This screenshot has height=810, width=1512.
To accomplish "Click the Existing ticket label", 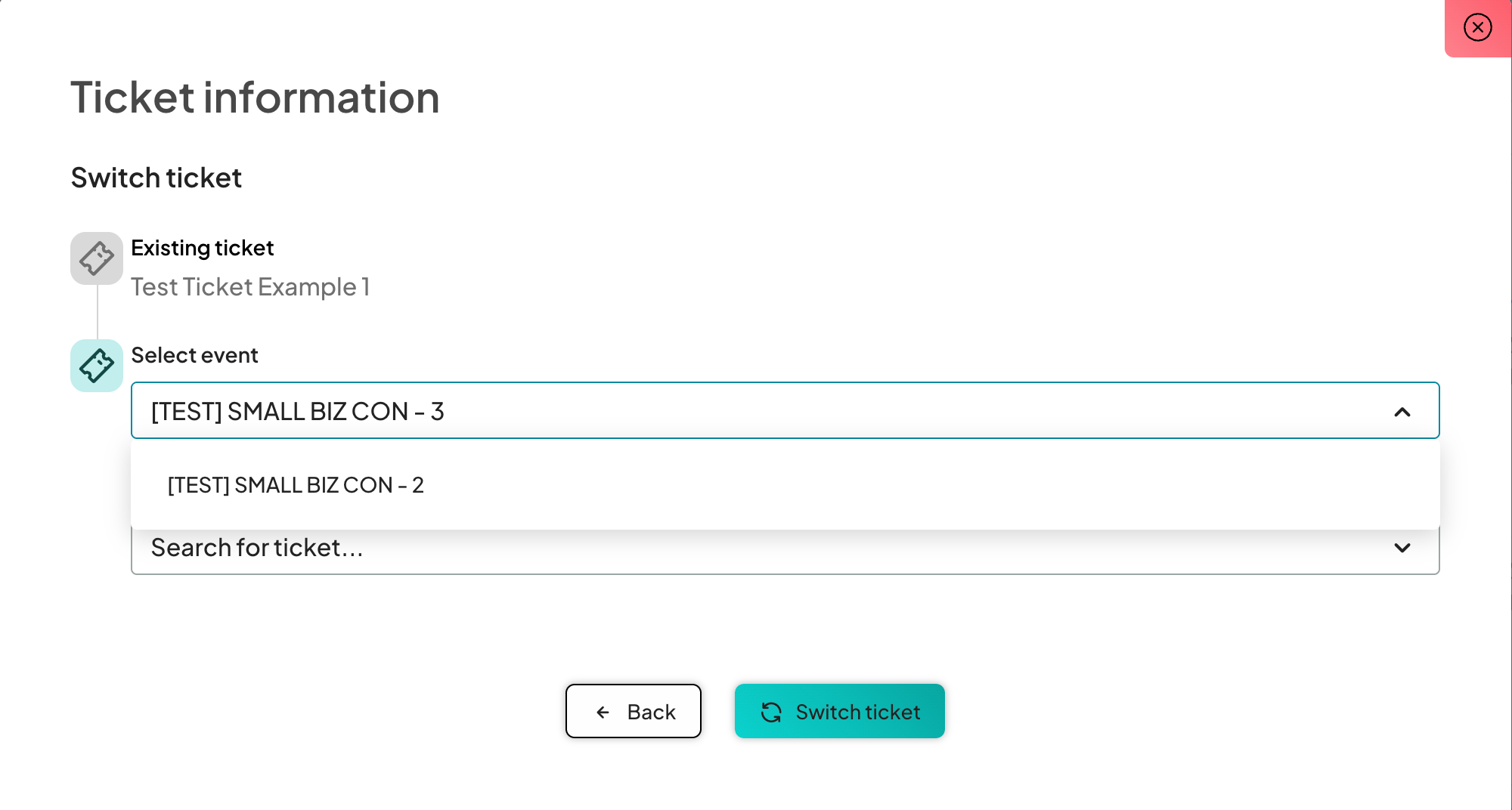I will point(202,248).
